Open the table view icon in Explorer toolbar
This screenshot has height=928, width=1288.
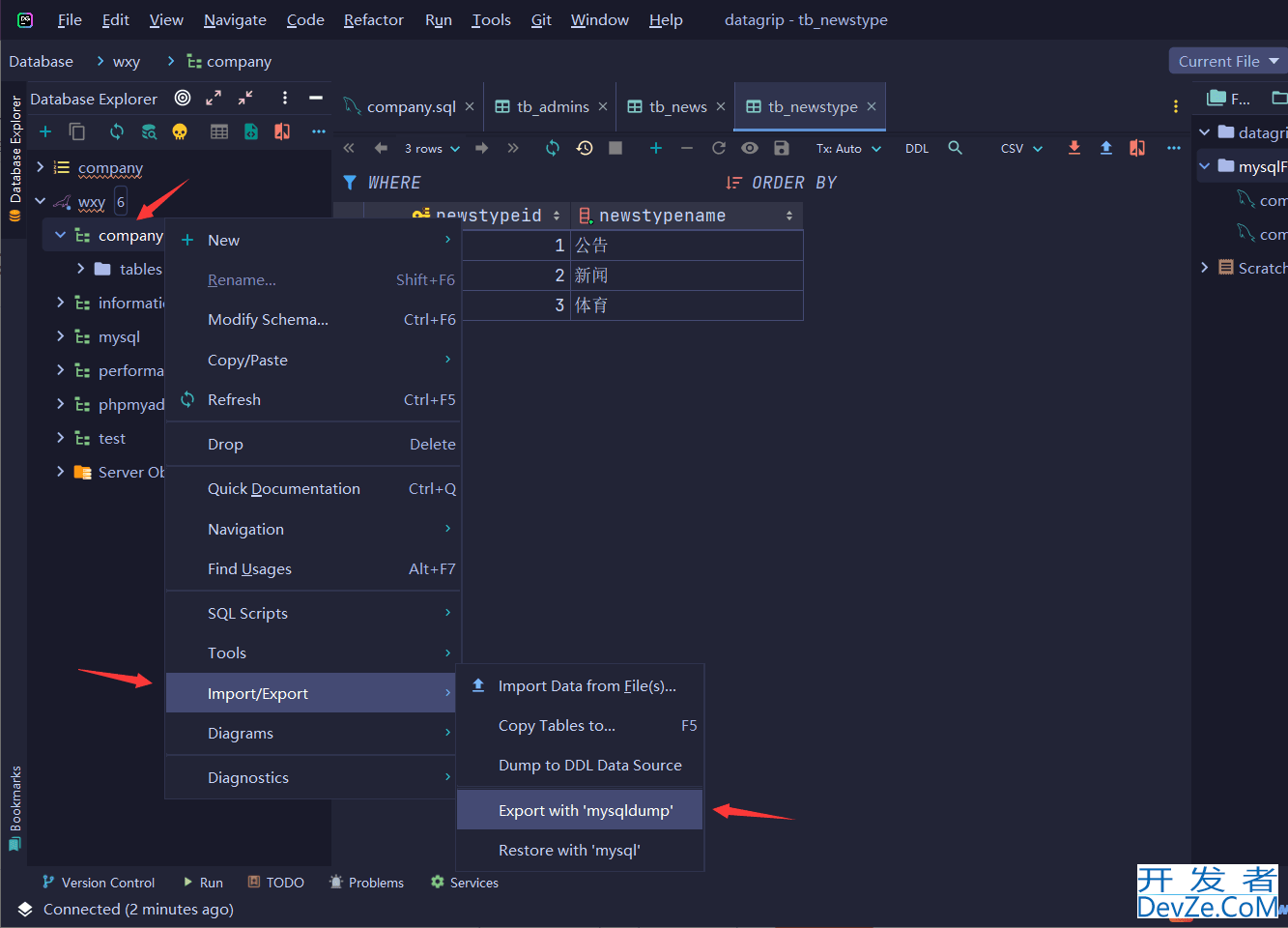[219, 131]
